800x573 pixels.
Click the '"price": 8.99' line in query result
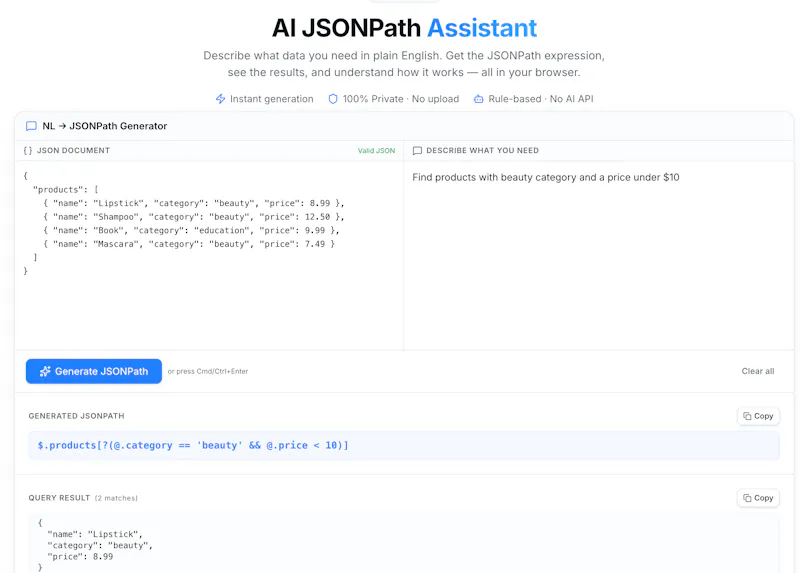[x=80, y=557]
